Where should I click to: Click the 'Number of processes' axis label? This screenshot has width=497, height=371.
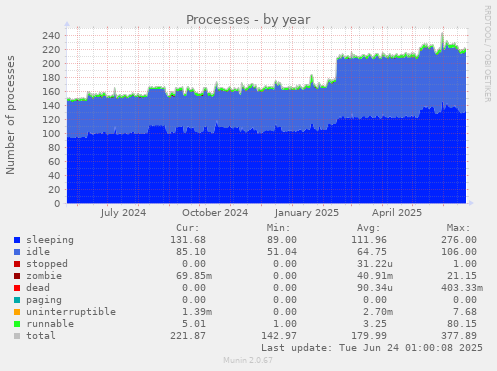point(10,115)
